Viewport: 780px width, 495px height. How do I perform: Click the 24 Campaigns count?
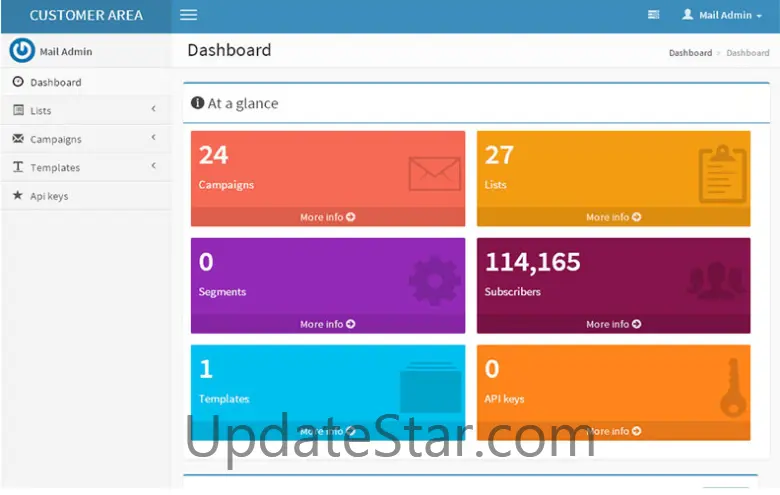coord(214,155)
